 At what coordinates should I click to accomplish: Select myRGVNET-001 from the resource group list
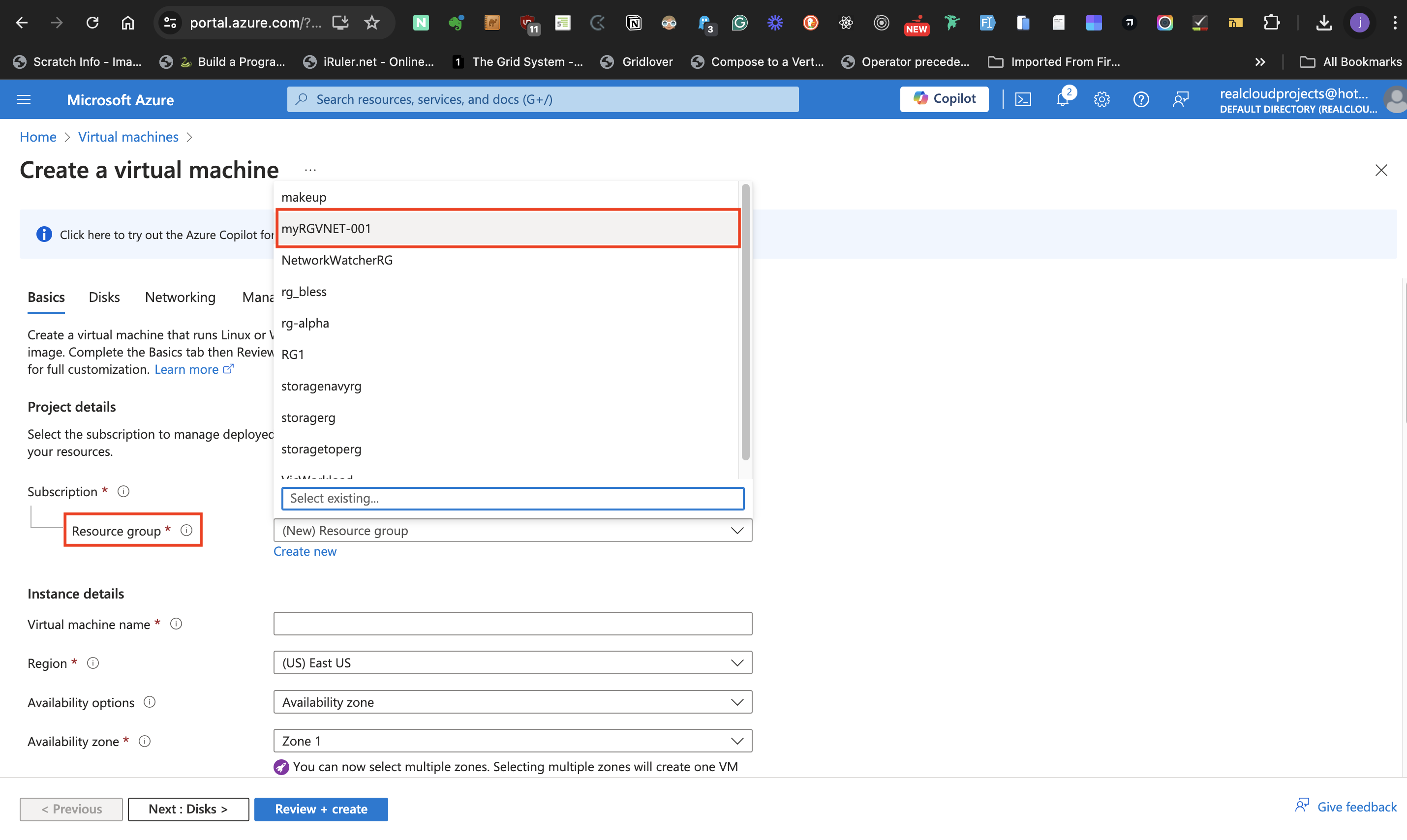pyautogui.click(x=507, y=228)
